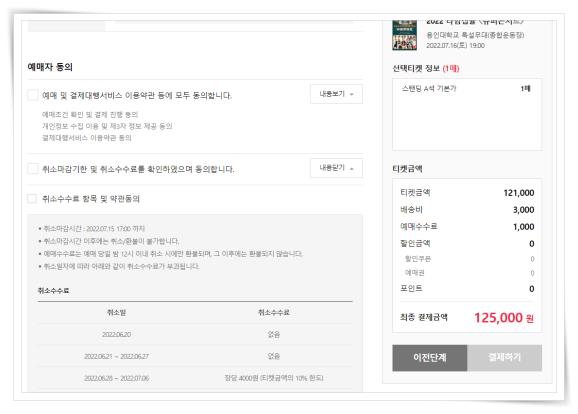Screen dimensions: 578x414
Task: Click the booking fee value 1,000
Action: 523,227
